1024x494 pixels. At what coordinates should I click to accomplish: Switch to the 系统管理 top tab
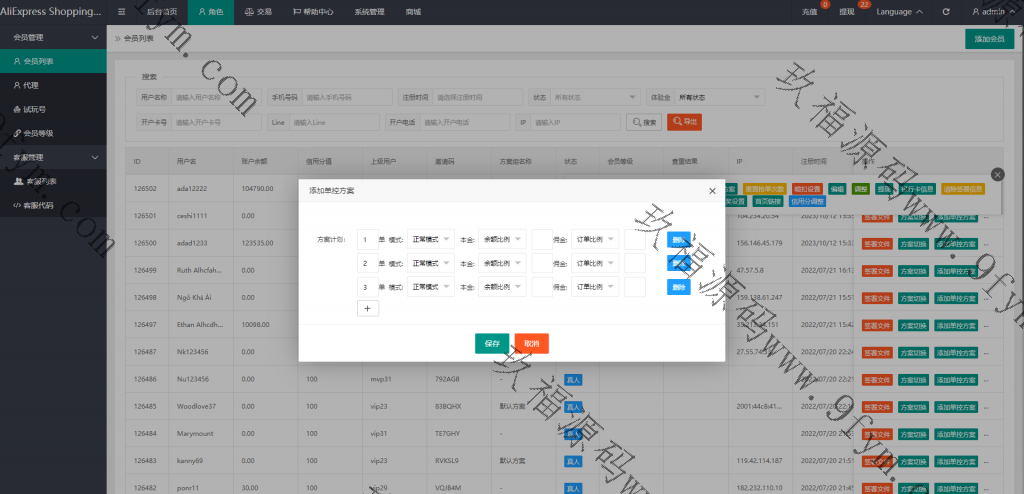pyautogui.click(x=368, y=12)
